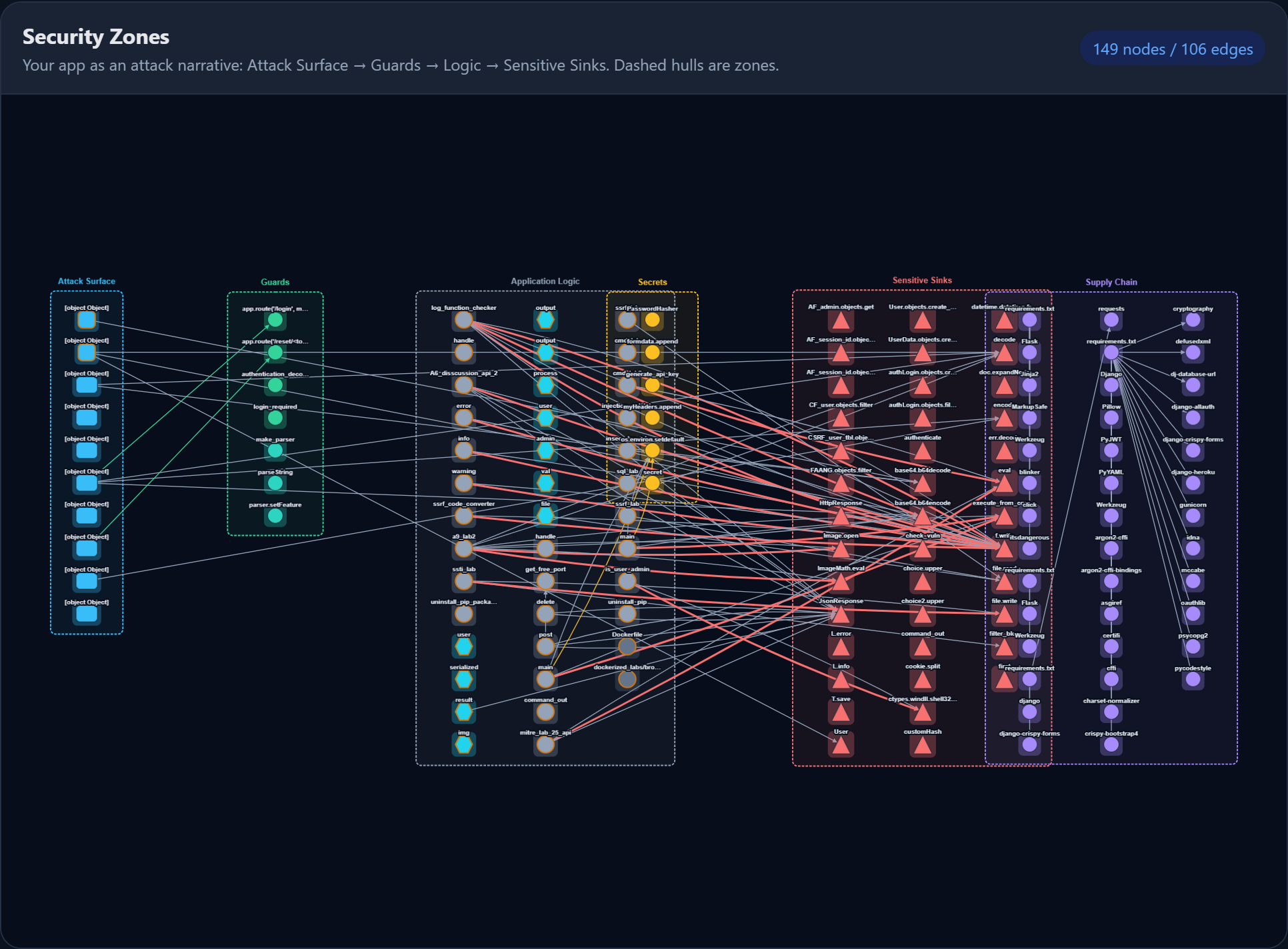Image resolution: width=1288 pixels, height=949 pixels.
Task: Select the warning logic node
Action: pos(464,483)
